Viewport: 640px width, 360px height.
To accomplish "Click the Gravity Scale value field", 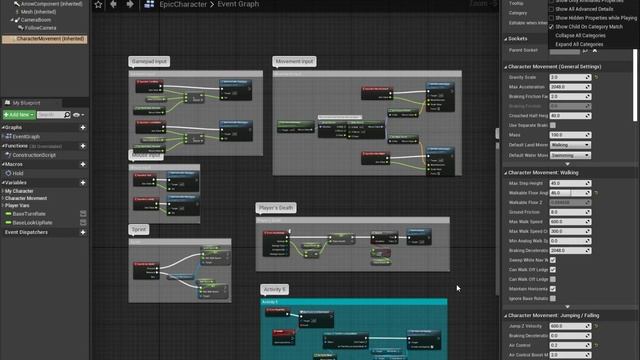I will pos(570,77).
